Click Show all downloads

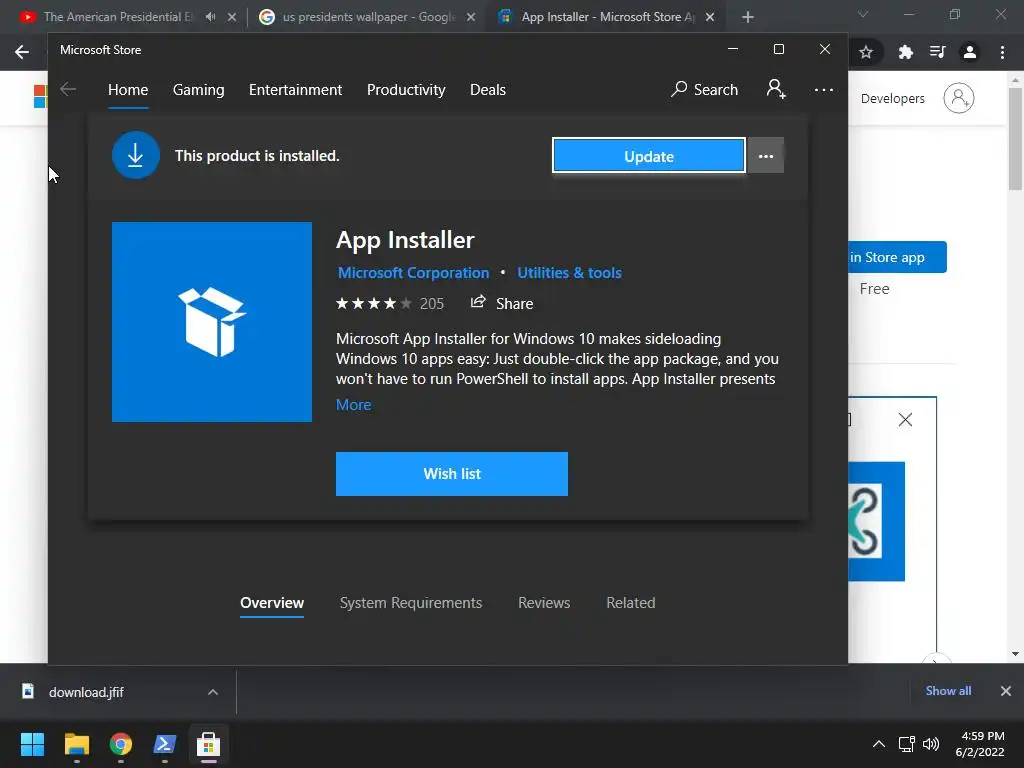coord(948,691)
